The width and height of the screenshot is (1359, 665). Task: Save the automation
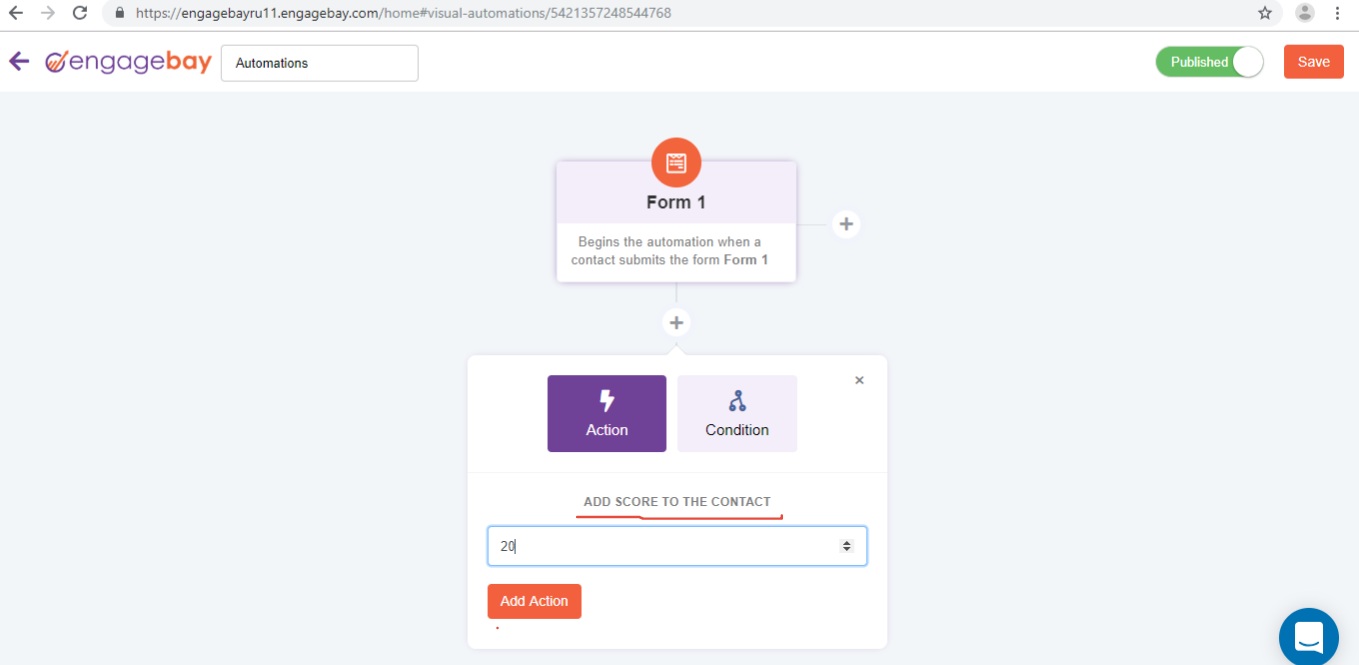pos(1313,62)
